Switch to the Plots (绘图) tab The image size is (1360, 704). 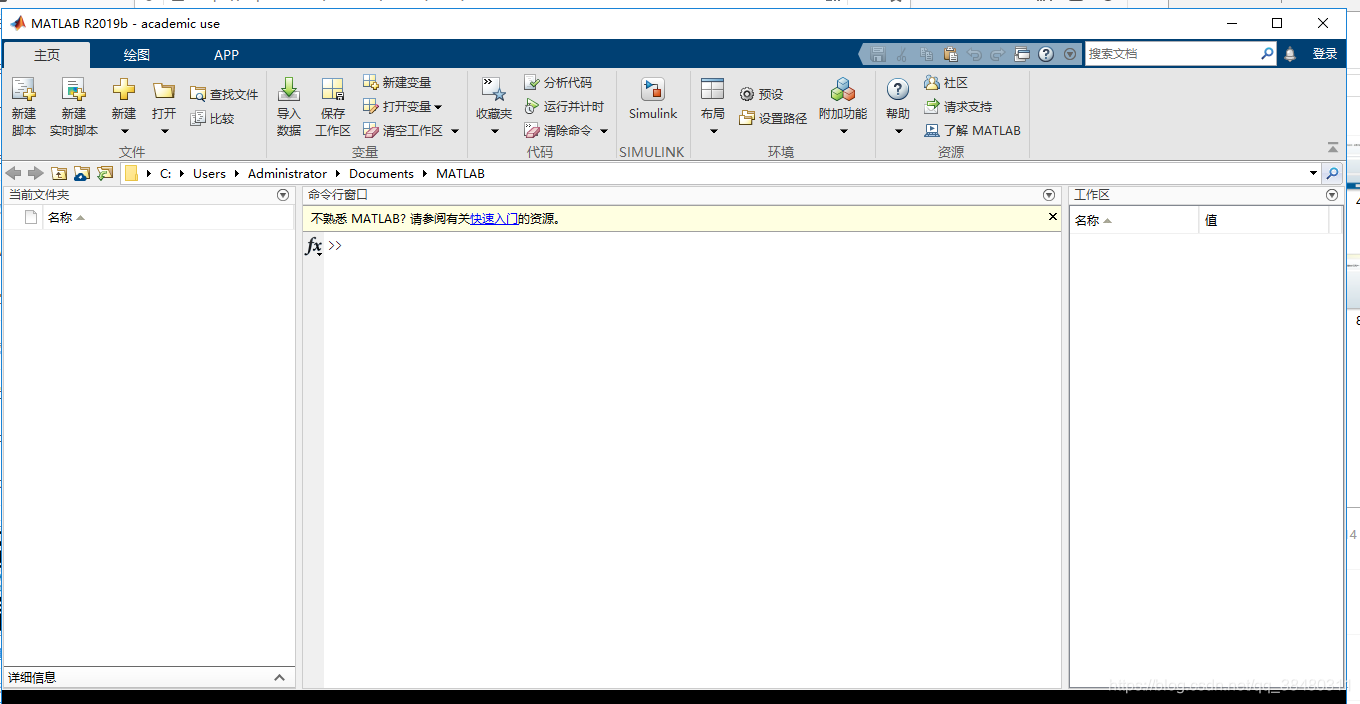pyautogui.click(x=137, y=55)
